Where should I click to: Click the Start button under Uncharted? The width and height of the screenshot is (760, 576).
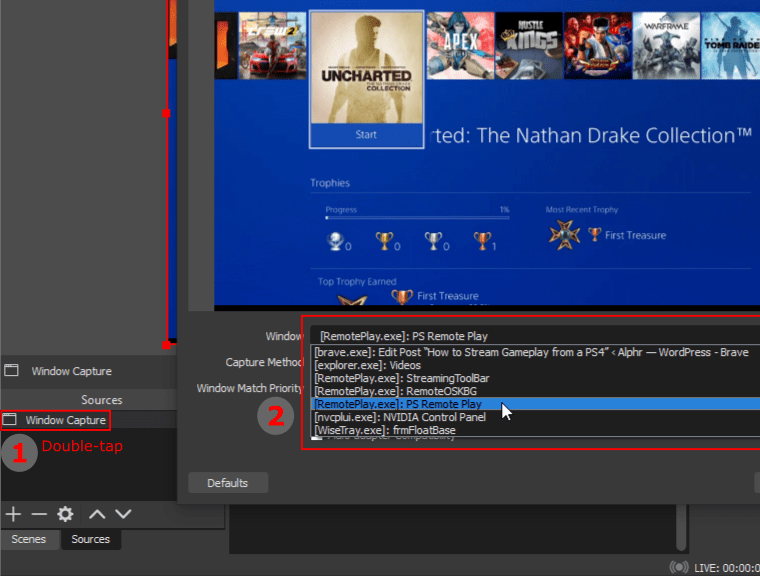coord(366,135)
